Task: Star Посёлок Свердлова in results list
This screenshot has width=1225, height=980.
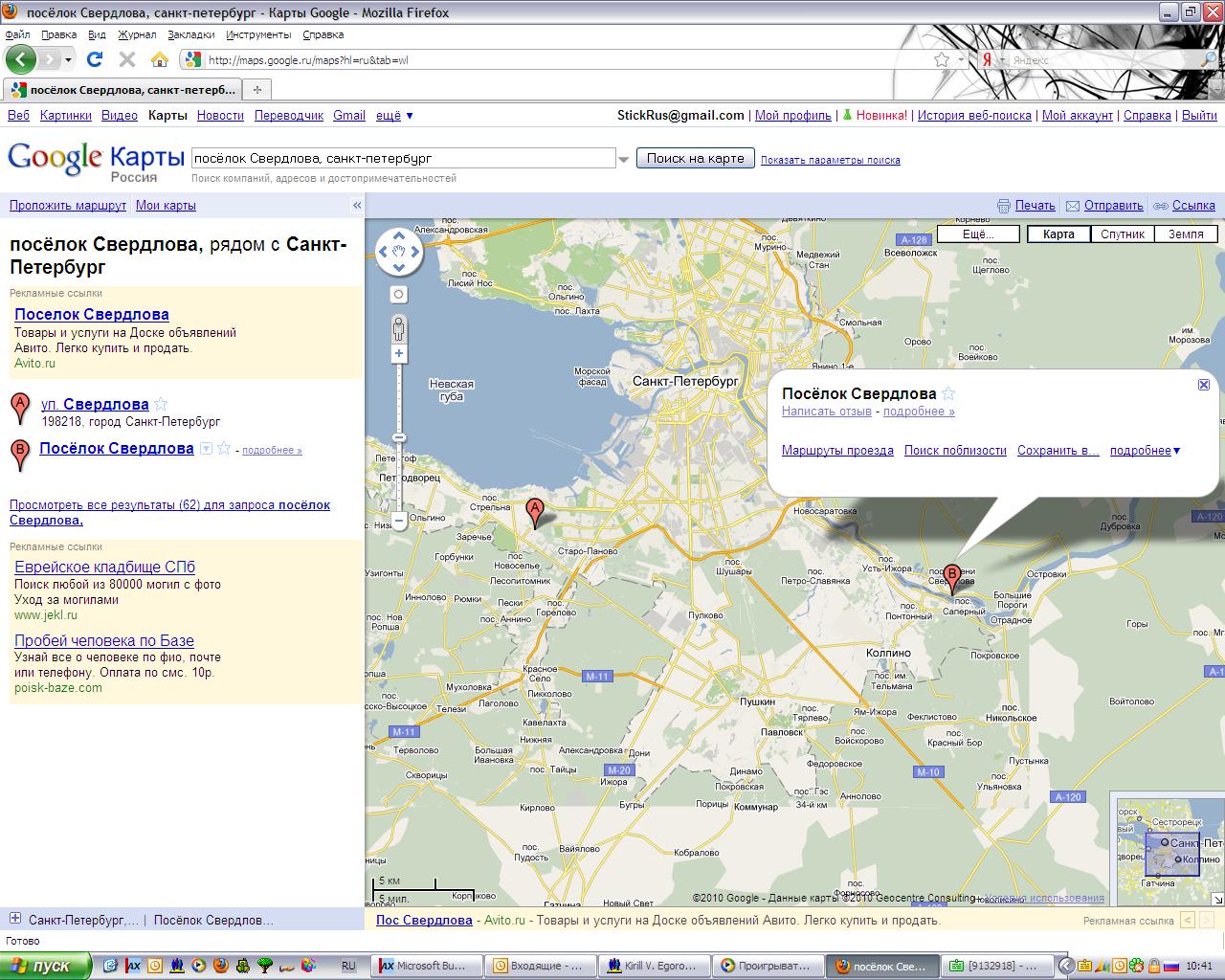Action: pyautogui.click(x=224, y=448)
